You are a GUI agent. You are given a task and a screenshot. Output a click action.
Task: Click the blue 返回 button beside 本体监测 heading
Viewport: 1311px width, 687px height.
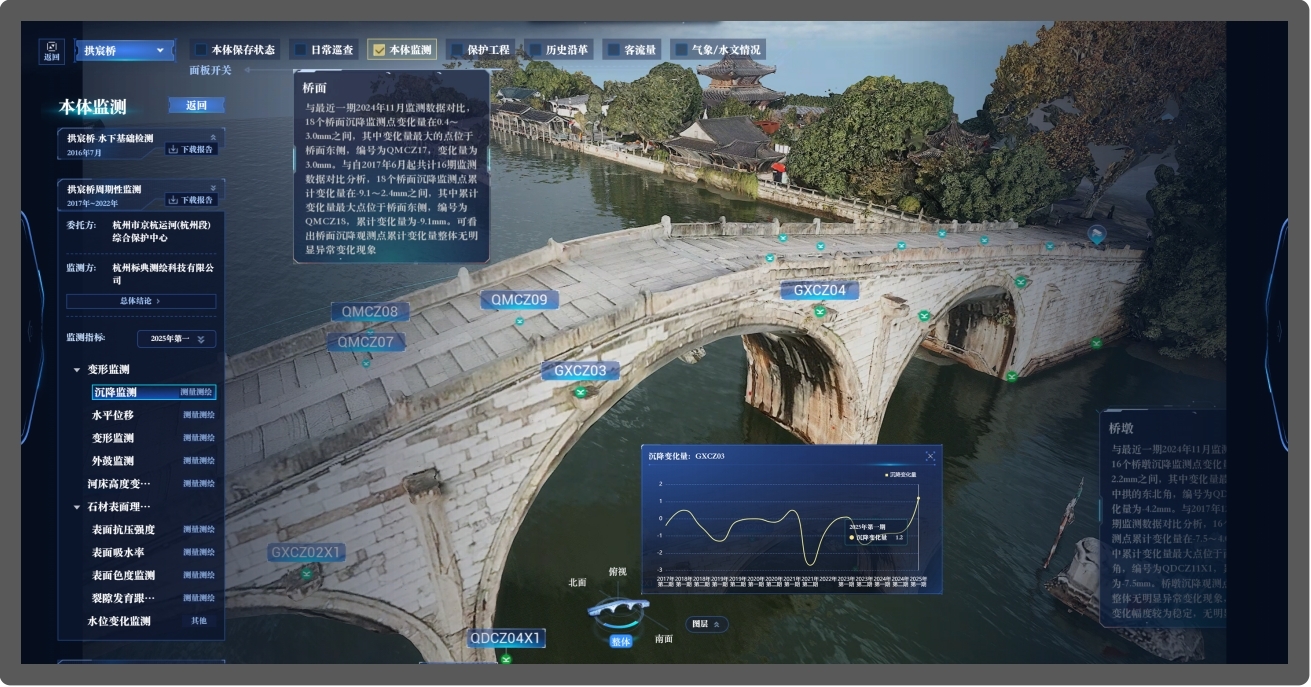[x=196, y=105]
